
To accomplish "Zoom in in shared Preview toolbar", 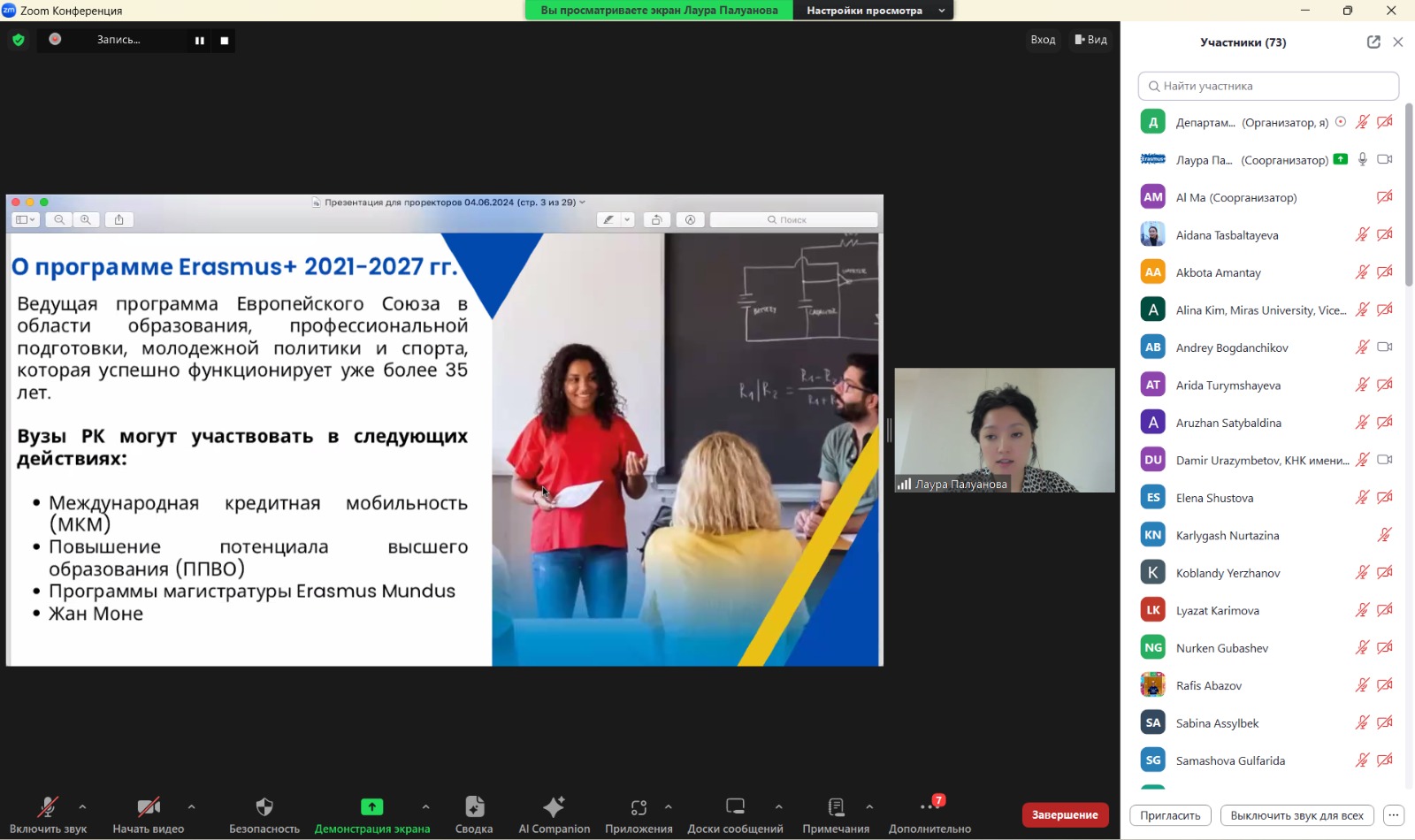I will click(x=86, y=219).
